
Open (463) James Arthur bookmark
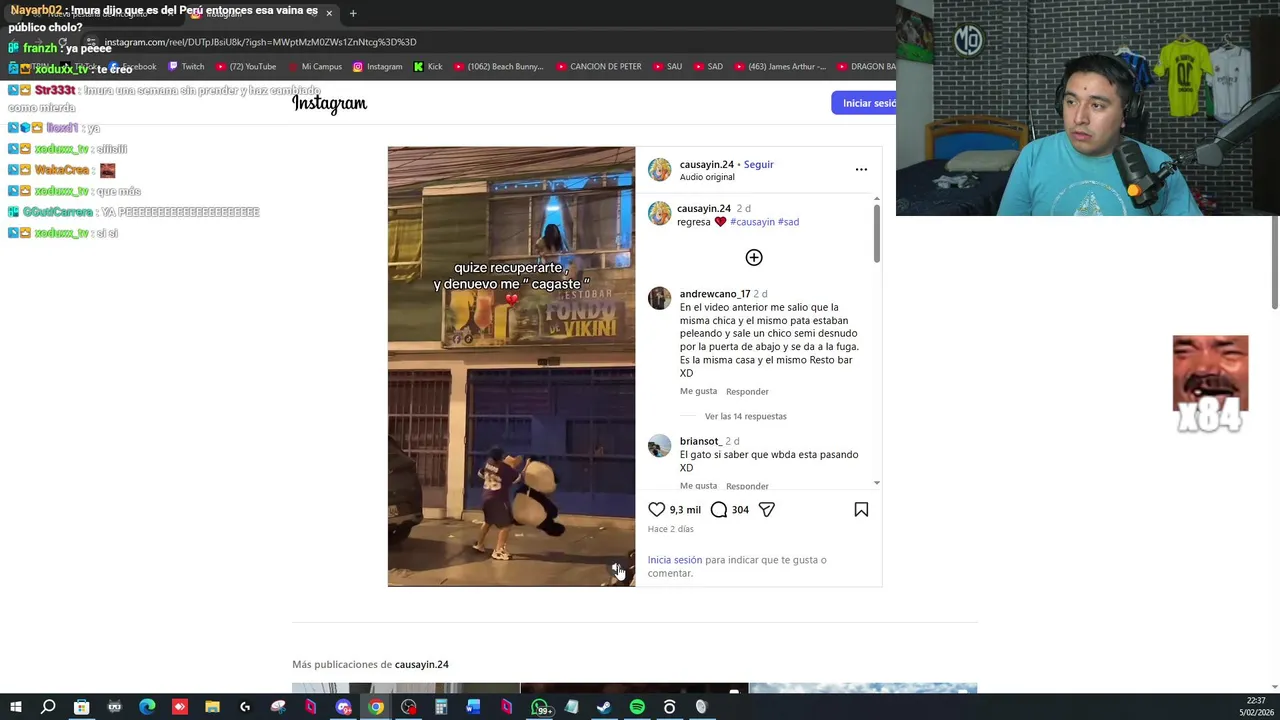[780, 67]
